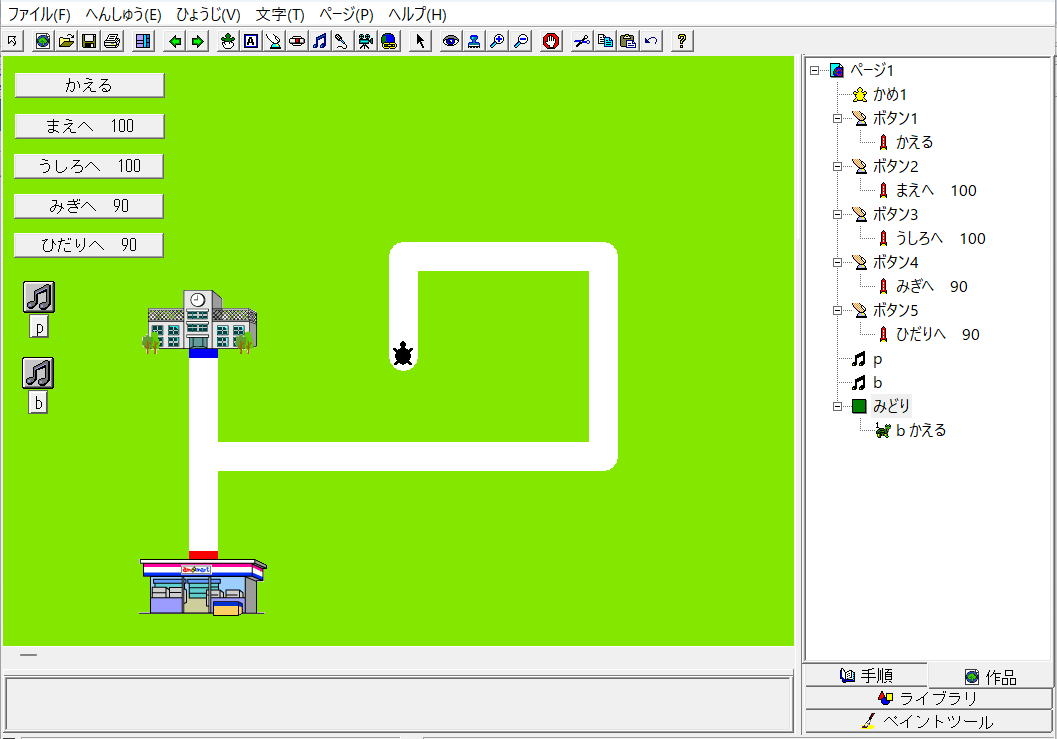Click the かえる button on canvas
Screen dimensions: 1057x739
(x=89, y=85)
